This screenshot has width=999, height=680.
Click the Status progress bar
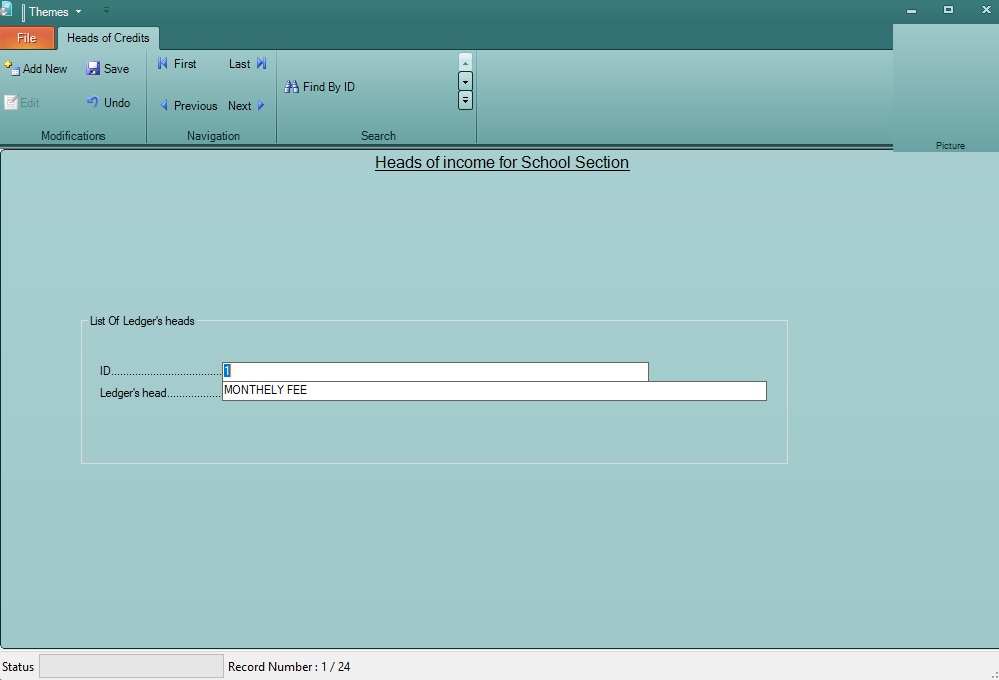coord(131,665)
